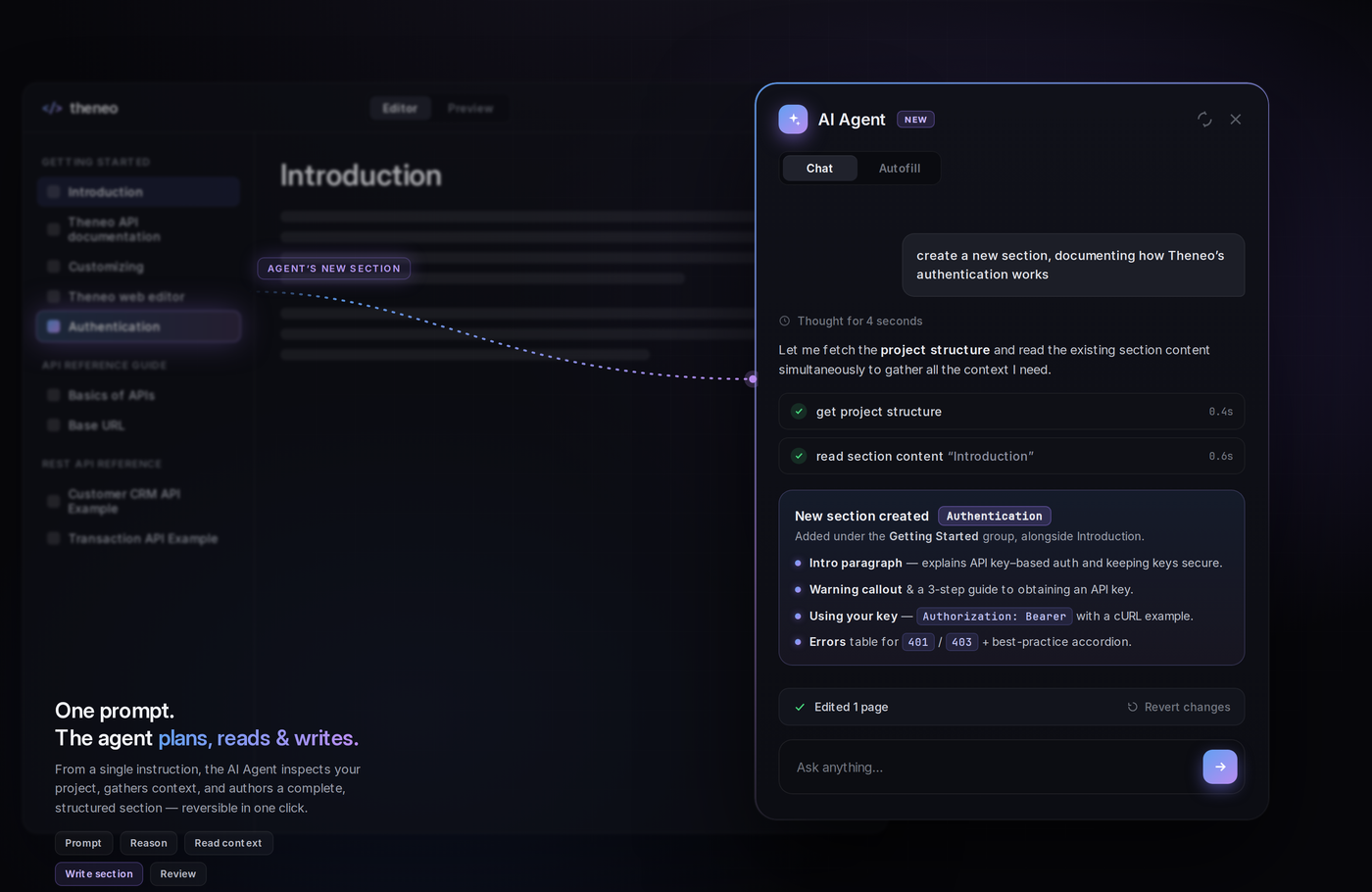The width and height of the screenshot is (1372, 892).
Task: Click the page icon beside Basics of APIs
Action: coord(54,395)
